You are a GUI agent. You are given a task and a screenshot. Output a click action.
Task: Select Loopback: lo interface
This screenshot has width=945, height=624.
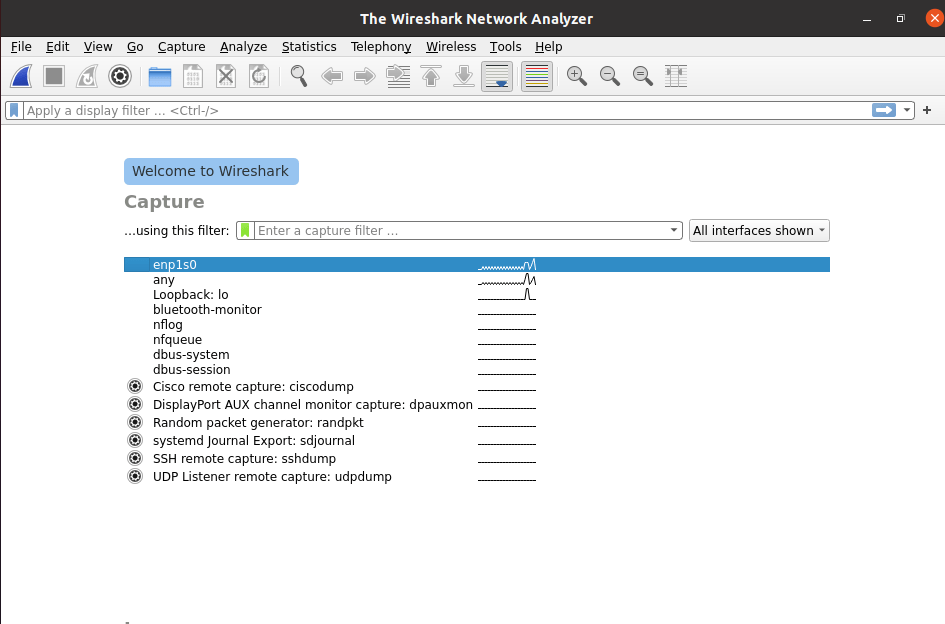pos(477,295)
